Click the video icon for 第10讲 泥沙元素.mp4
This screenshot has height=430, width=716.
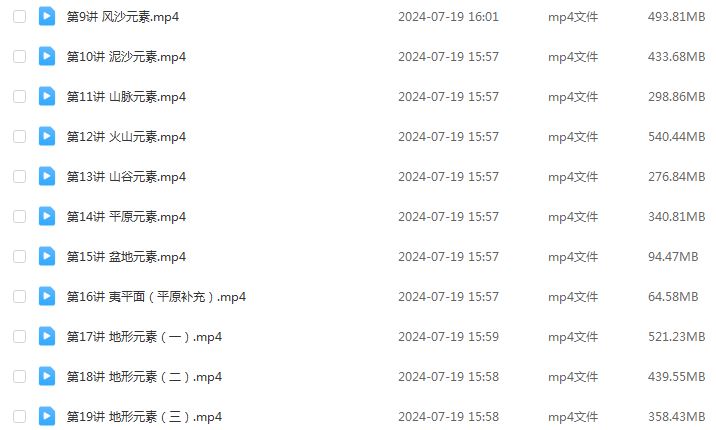tap(47, 57)
